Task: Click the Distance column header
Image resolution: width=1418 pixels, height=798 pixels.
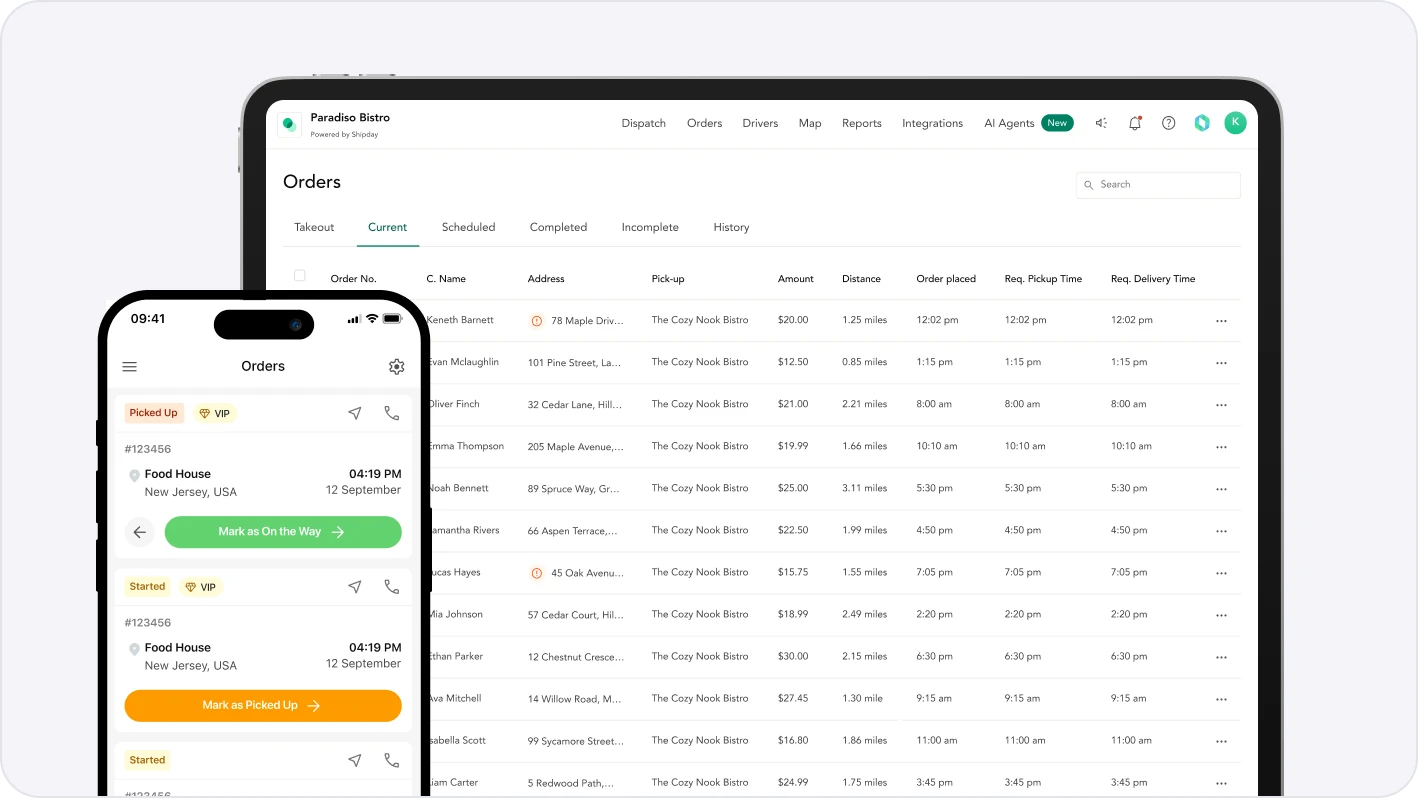Action: [x=861, y=279]
